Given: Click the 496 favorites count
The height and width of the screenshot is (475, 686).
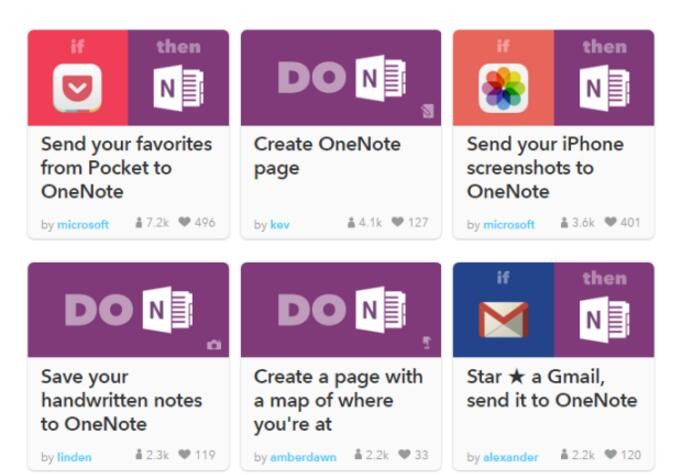Looking at the screenshot, I should pyautogui.click(x=205, y=222).
